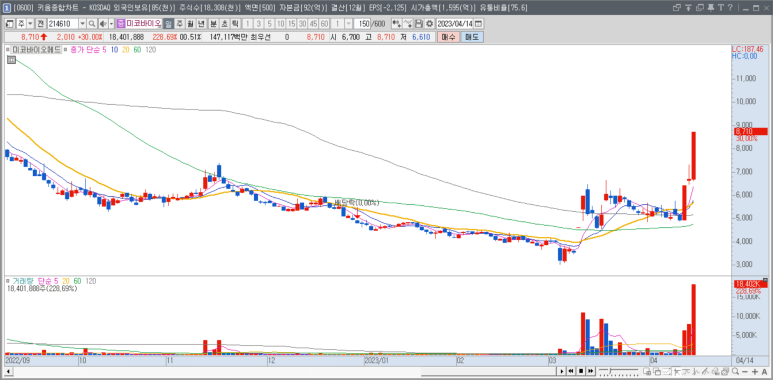Click the save chart floppy icon
The image size is (773, 380).
tap(419, 24)
